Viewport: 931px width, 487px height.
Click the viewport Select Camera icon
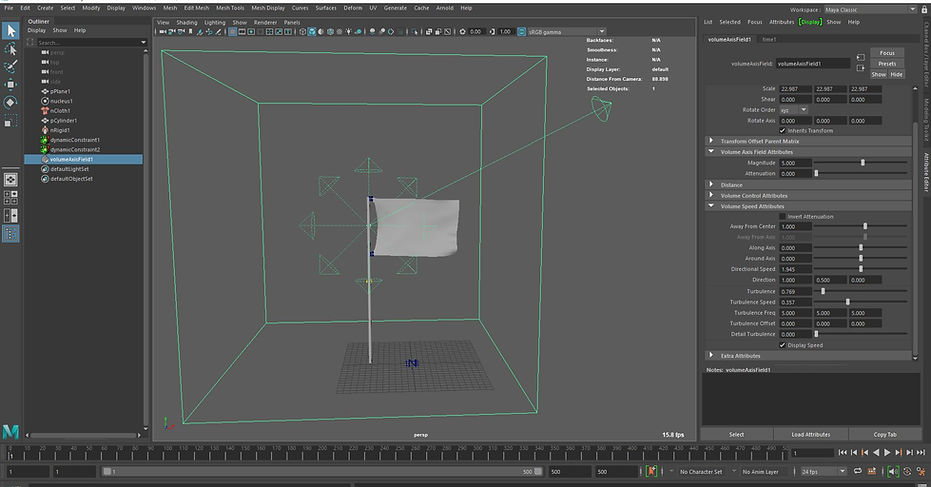point(162,31)
